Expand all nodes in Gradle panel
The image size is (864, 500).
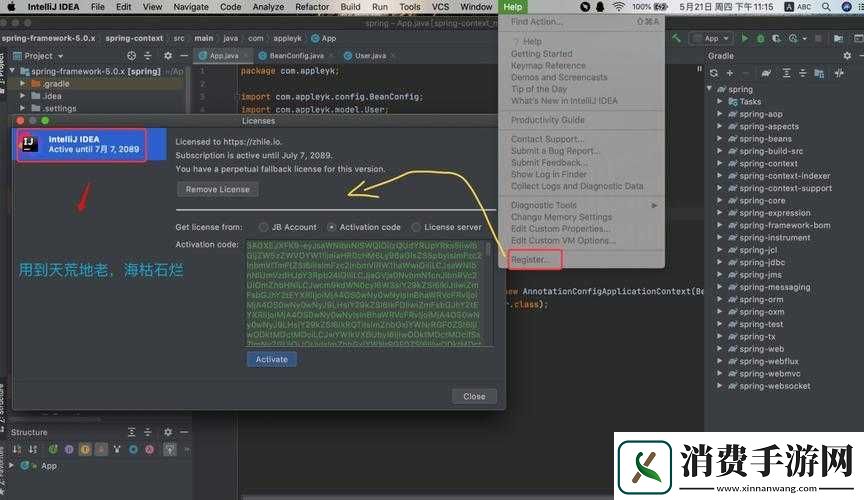click(786, 73)
